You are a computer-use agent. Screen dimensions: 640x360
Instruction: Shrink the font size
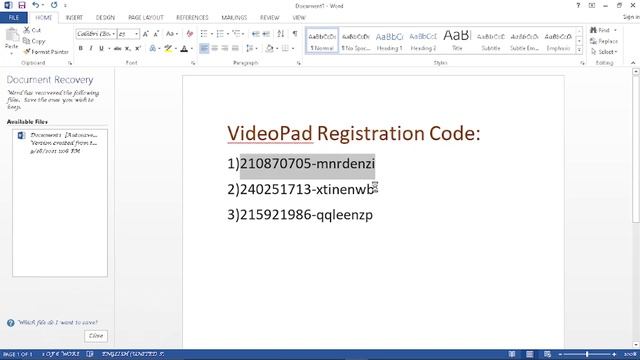tap(156, 34)
